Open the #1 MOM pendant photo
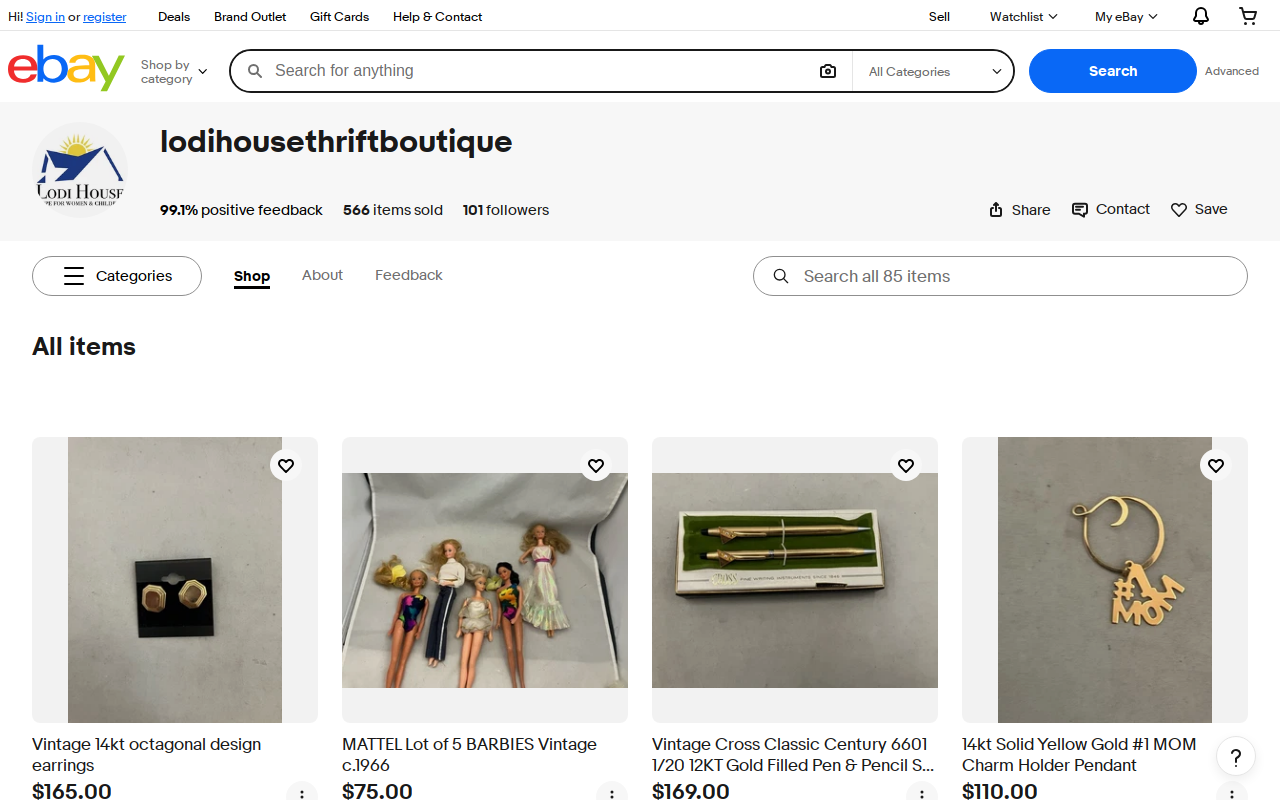Viewport: 1280px width, 800px height. 1105,580
